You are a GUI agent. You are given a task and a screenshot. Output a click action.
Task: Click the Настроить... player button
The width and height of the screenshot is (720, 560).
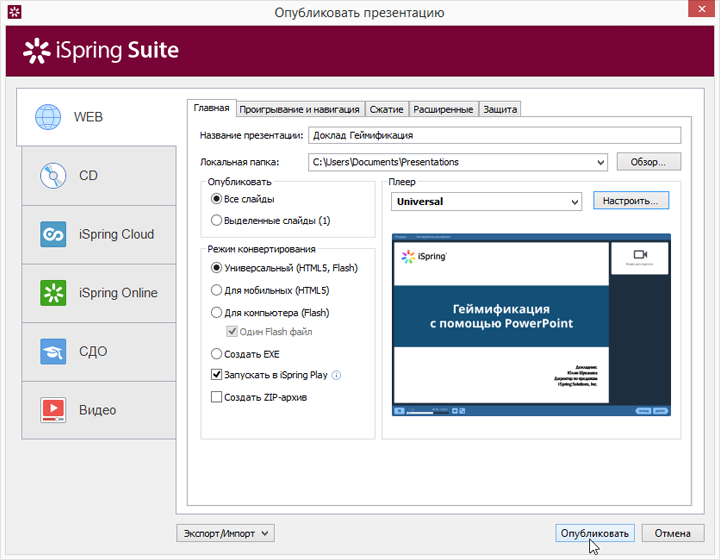click(x=630, y=201)
